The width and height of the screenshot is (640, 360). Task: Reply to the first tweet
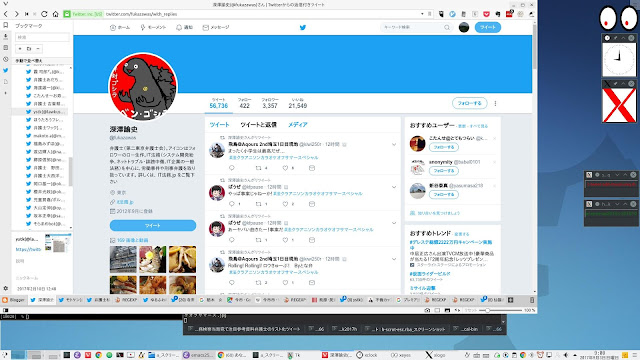(x=232, y=168)
